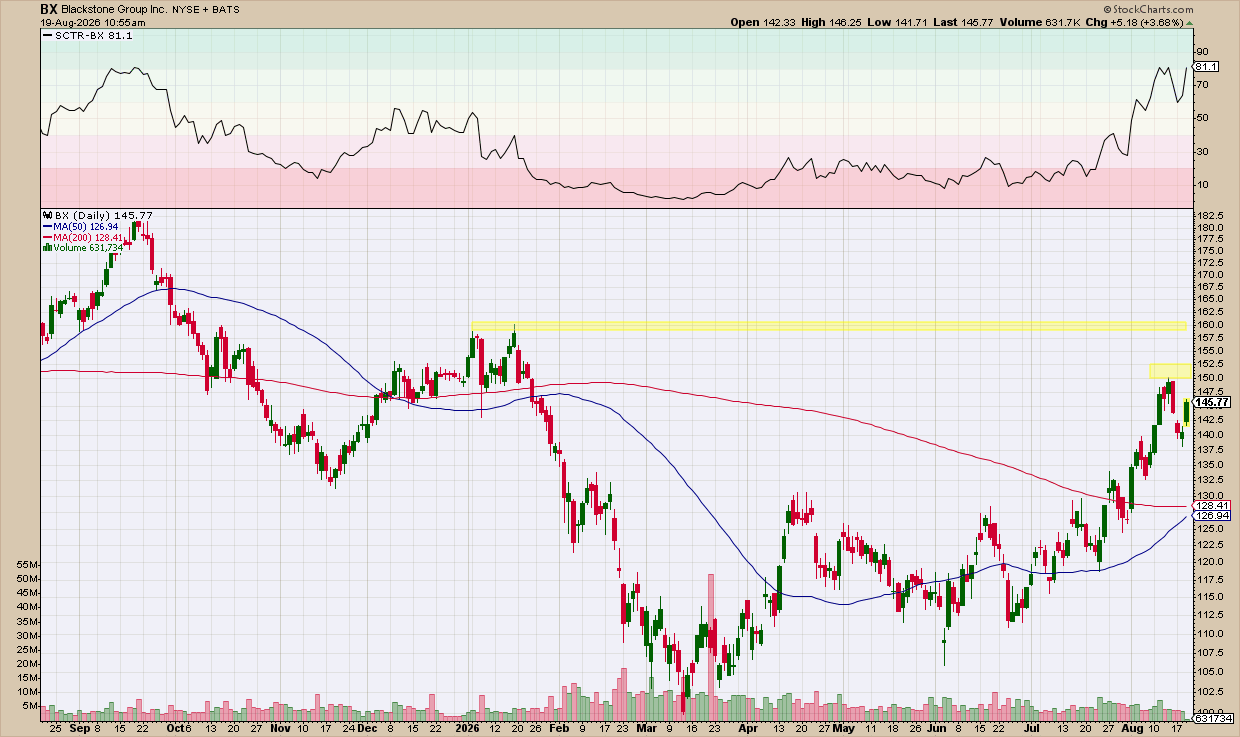Click the blue line marker beside MA(50)
Image resolution: width=1240 pixels, height=737 pixels.
tap(48, 226)
